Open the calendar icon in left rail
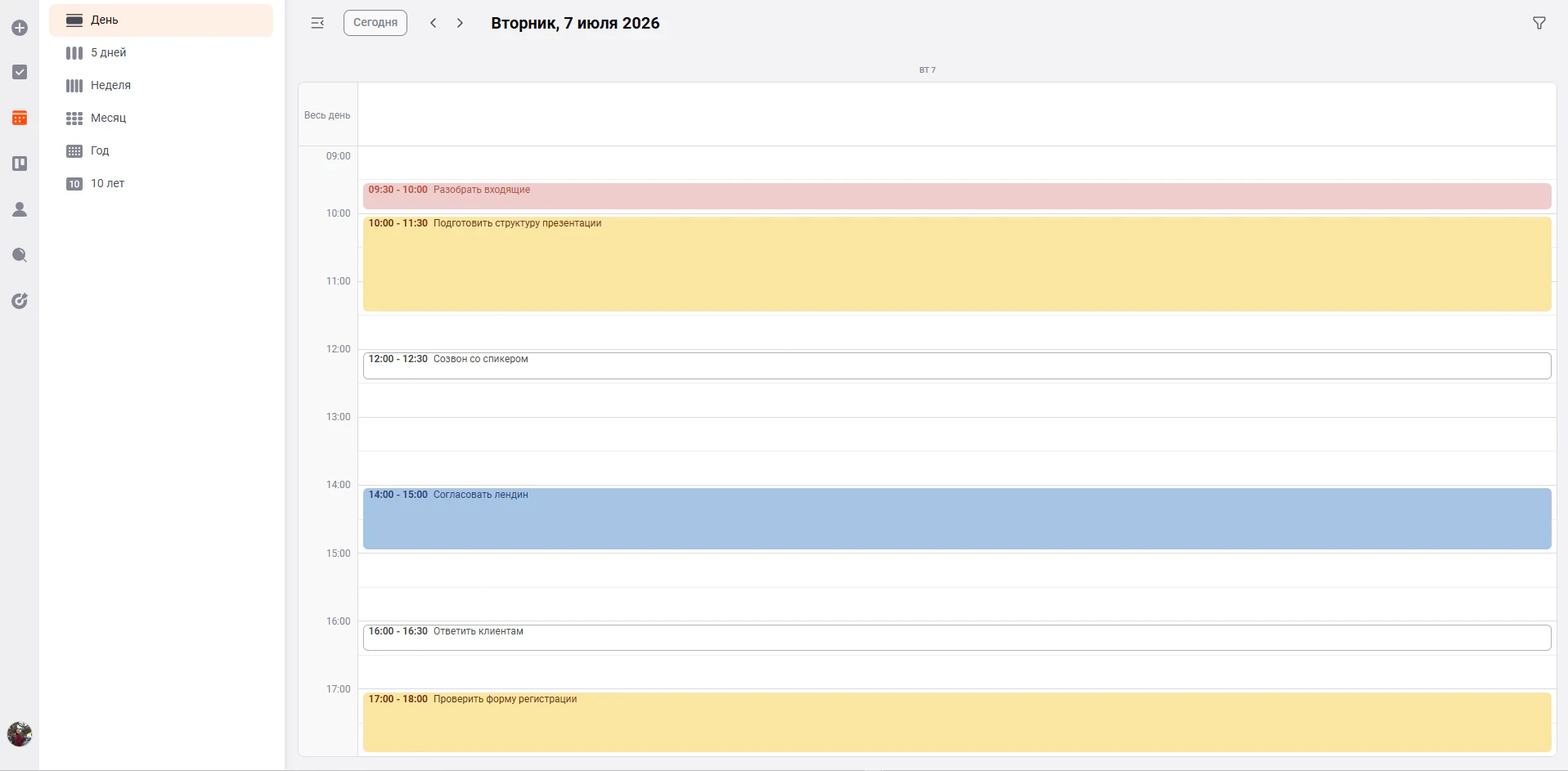The height and width of the screenshot is (771, 1568). (x=20, y=118)
